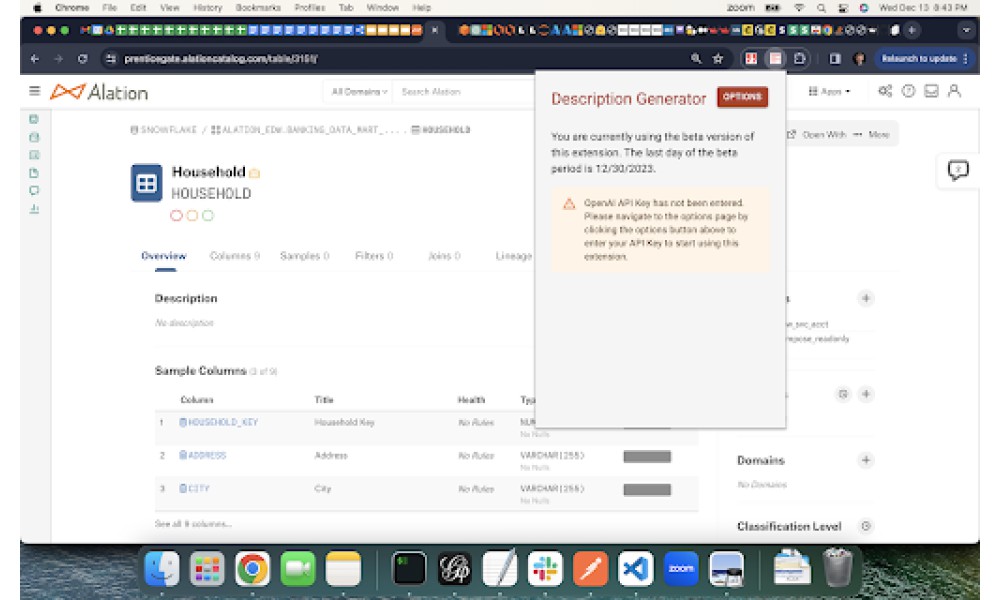1000x600 pixels.
Task: Open the Alation hamburger navigation menu
Action: [34, 91]
